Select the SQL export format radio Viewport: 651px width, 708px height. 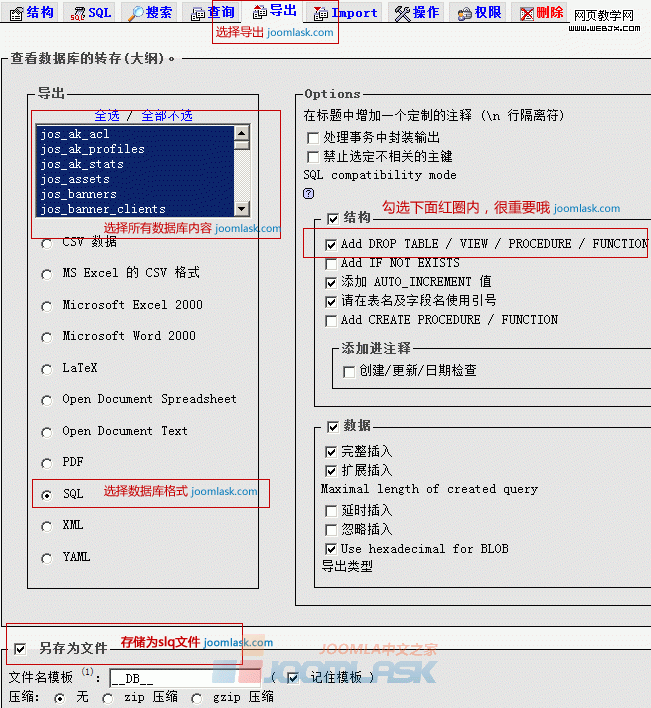pos(46,495)
